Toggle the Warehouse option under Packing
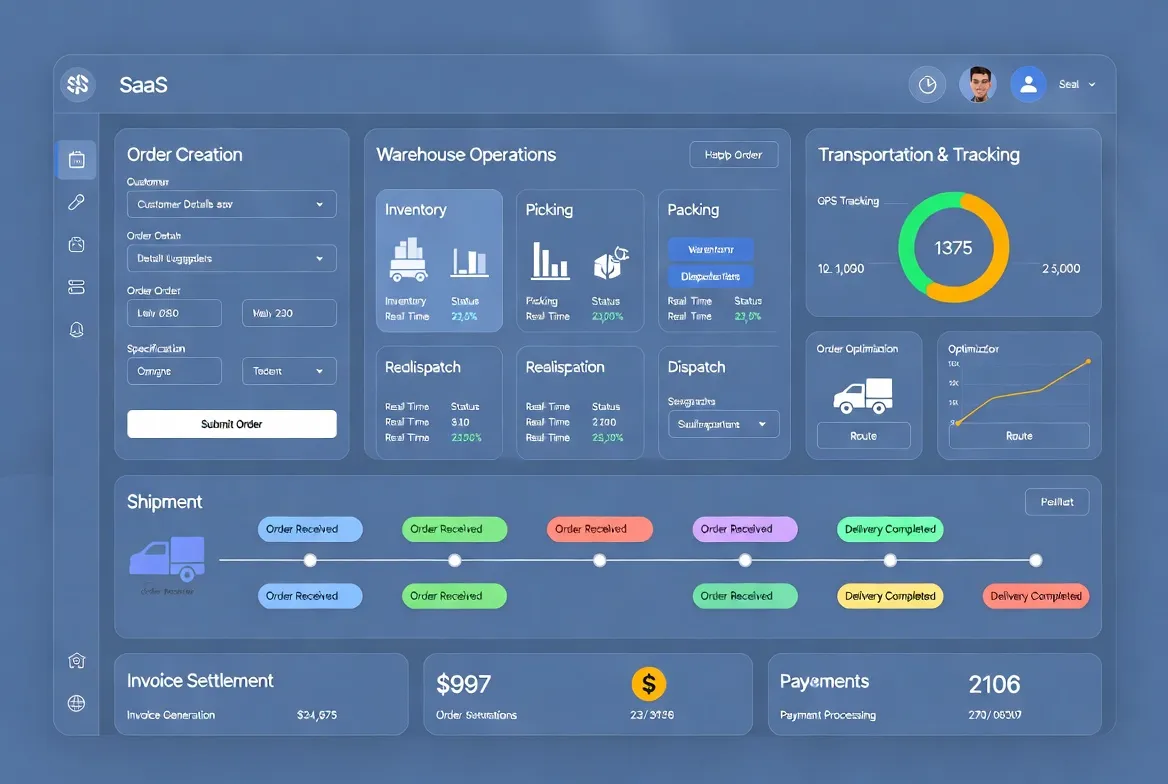This screenshot has width=1168, height=784. [710, 249]
